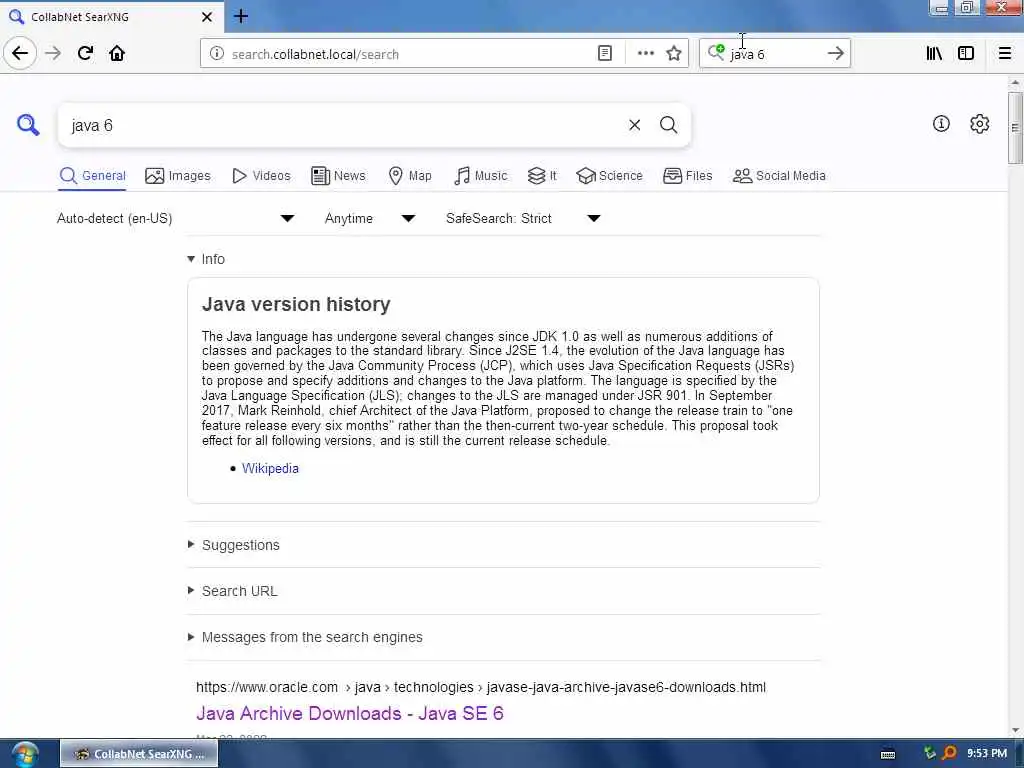1024x768 pixels.
Task: Click the page vertical scrollbar thumb
Action: [1014, 127]
